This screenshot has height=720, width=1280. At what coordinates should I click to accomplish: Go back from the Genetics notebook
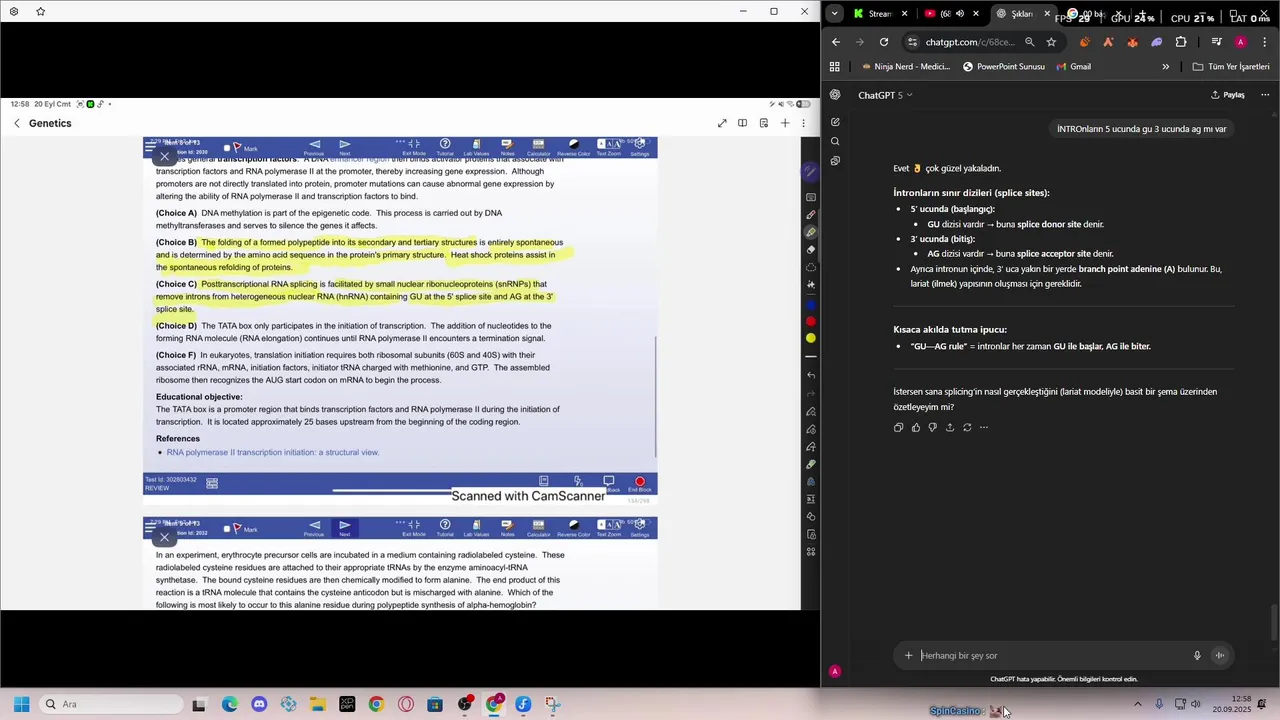pos(17,123)
